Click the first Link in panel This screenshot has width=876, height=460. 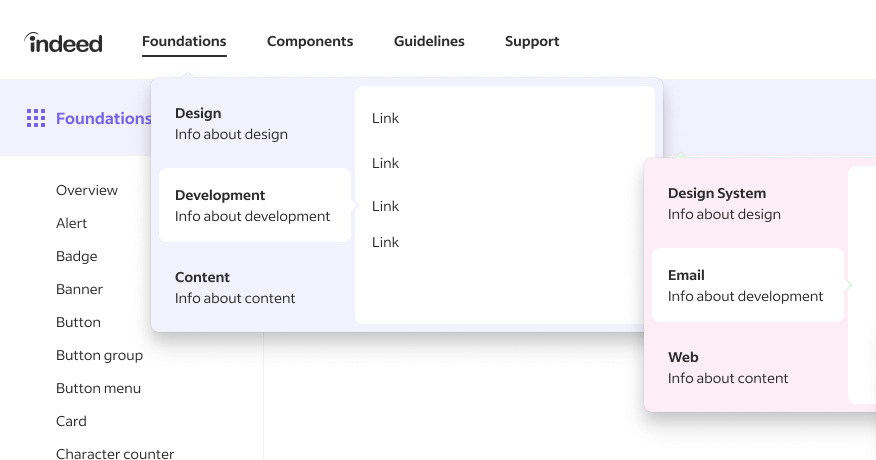[385, 118]
